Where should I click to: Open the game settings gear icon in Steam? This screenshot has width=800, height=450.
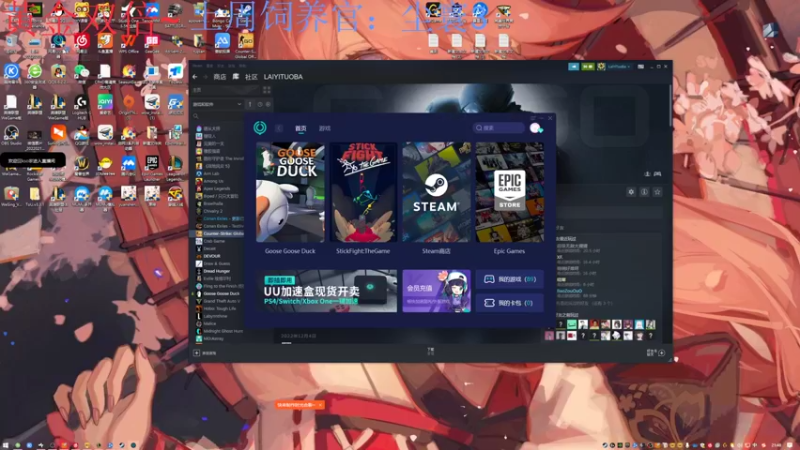(631, 192)
